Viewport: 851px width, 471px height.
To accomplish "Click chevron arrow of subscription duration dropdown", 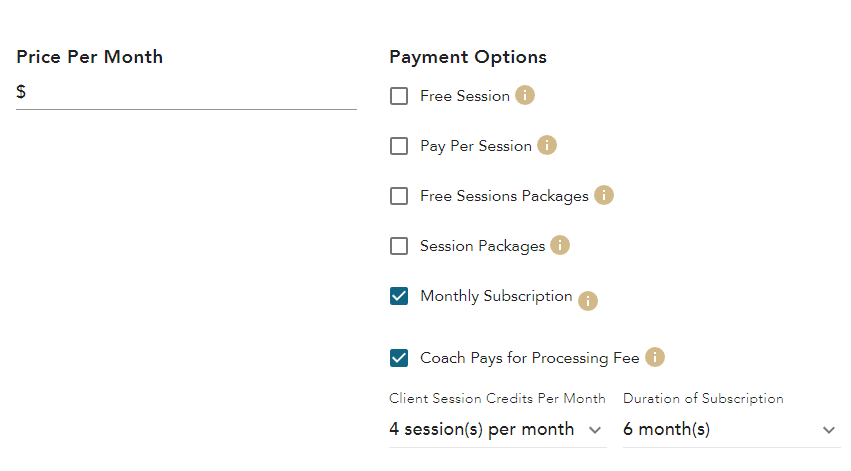I will click(829, 430).
